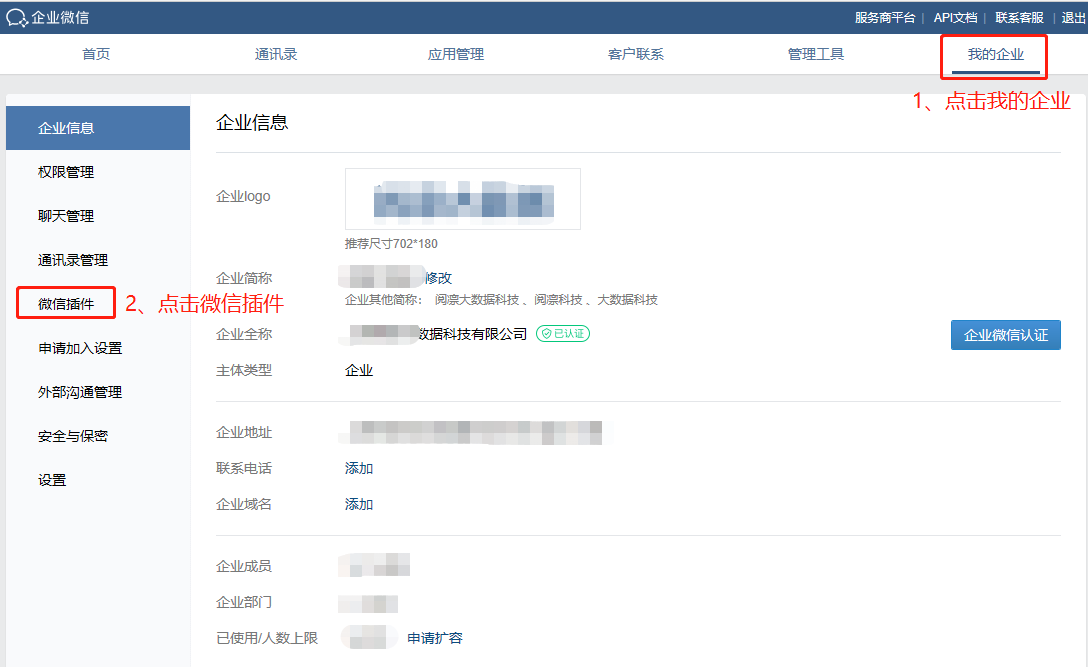Click the 主体类型 value 企业

pos(359,371)
